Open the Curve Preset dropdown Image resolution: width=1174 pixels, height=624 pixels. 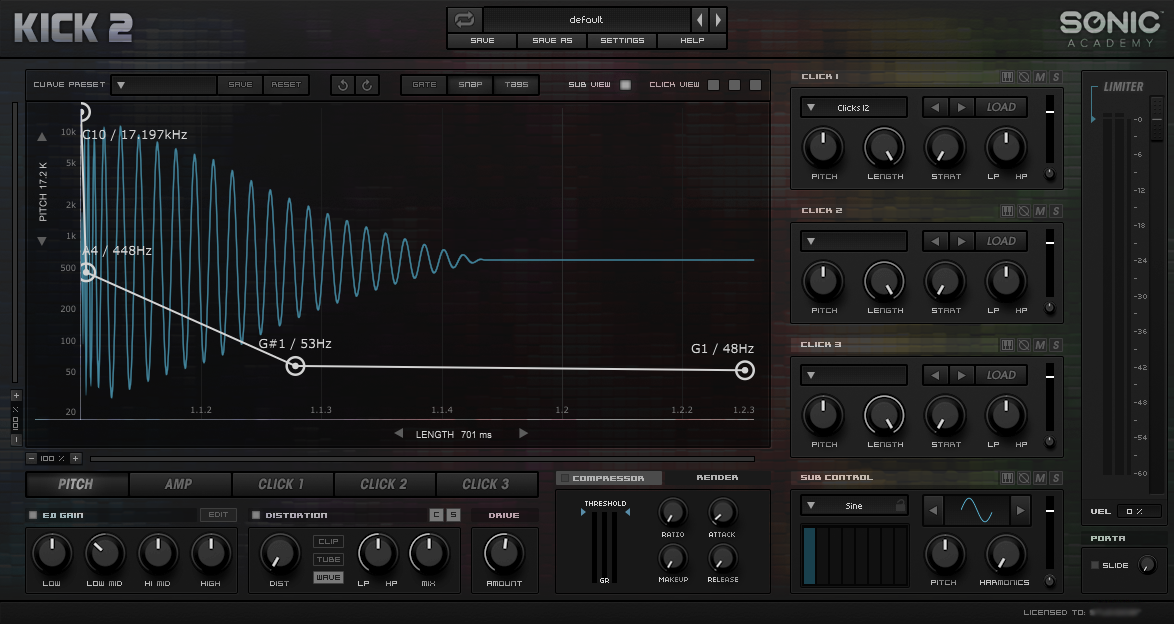pos(164,85)
